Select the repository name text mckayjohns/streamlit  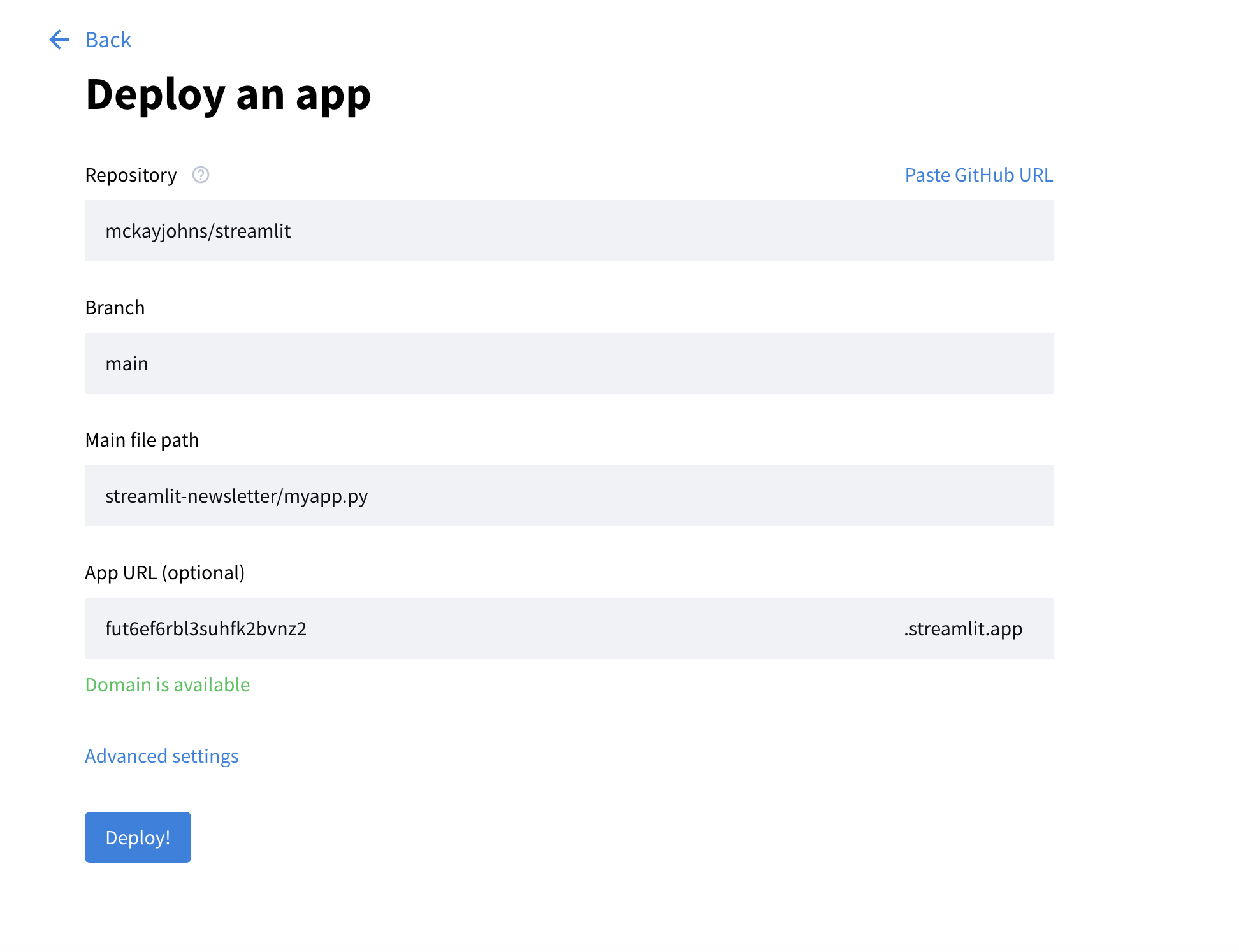[199, 231]
